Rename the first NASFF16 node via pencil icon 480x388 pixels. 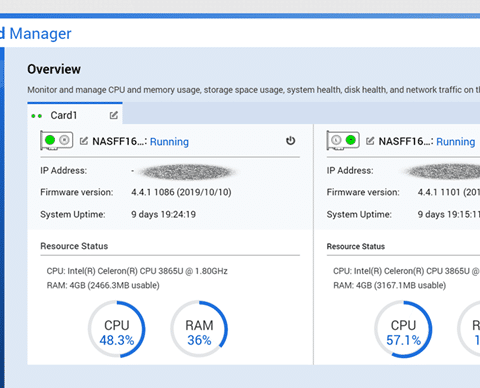click(x=84, y=141)
